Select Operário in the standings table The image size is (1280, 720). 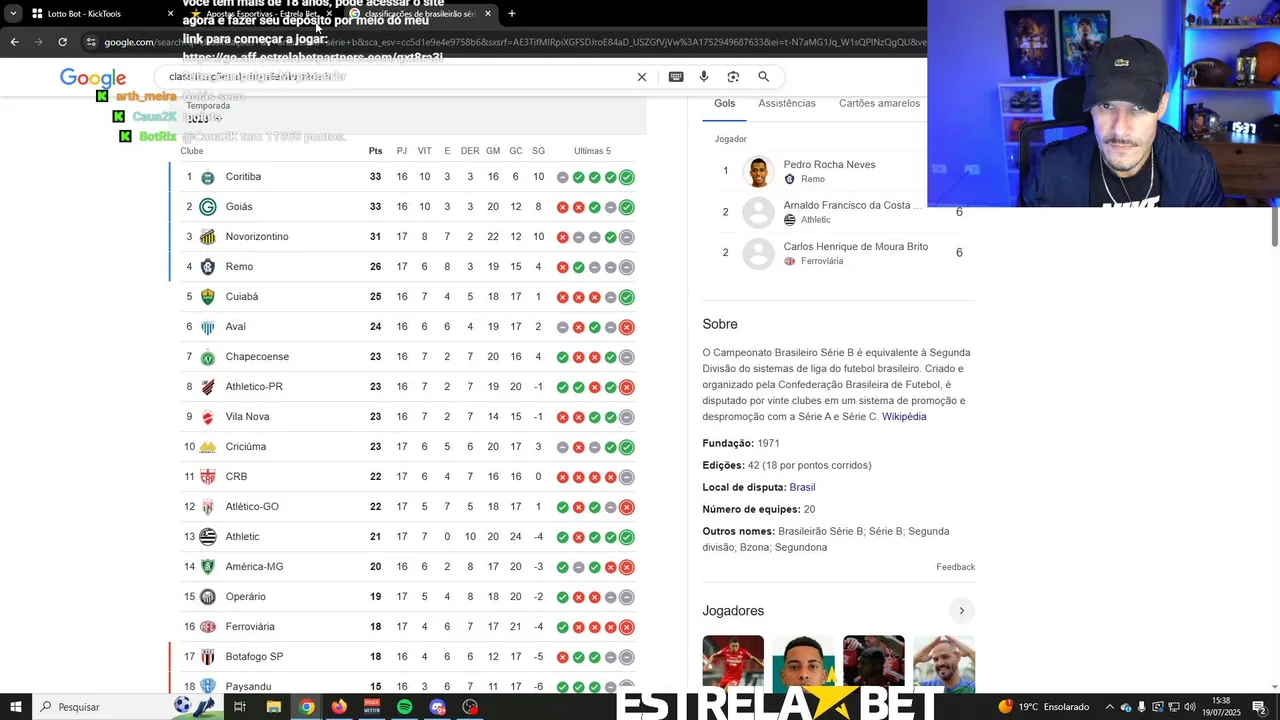[246, 597]
